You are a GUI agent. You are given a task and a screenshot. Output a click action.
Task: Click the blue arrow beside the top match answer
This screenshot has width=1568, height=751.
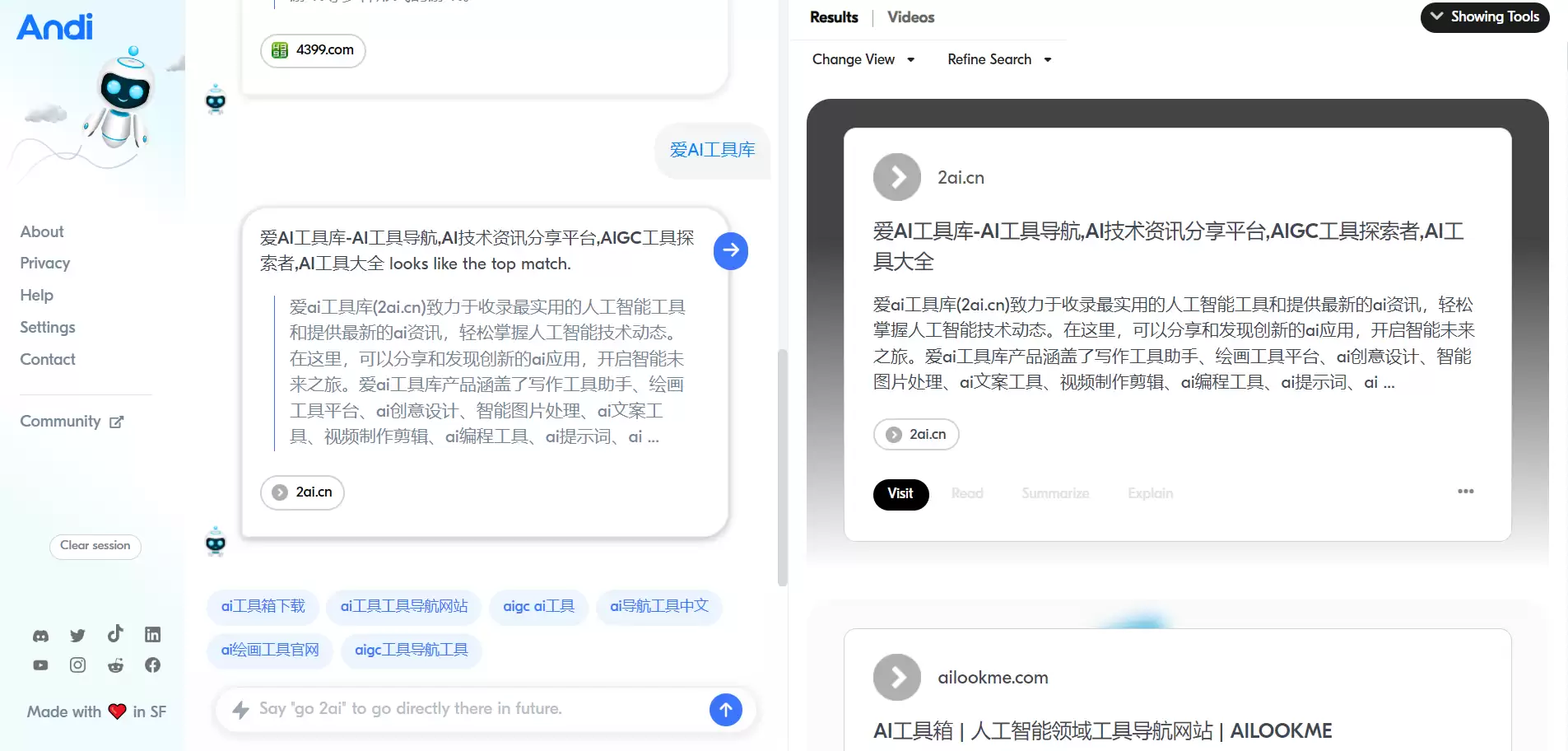click(731, 250)
